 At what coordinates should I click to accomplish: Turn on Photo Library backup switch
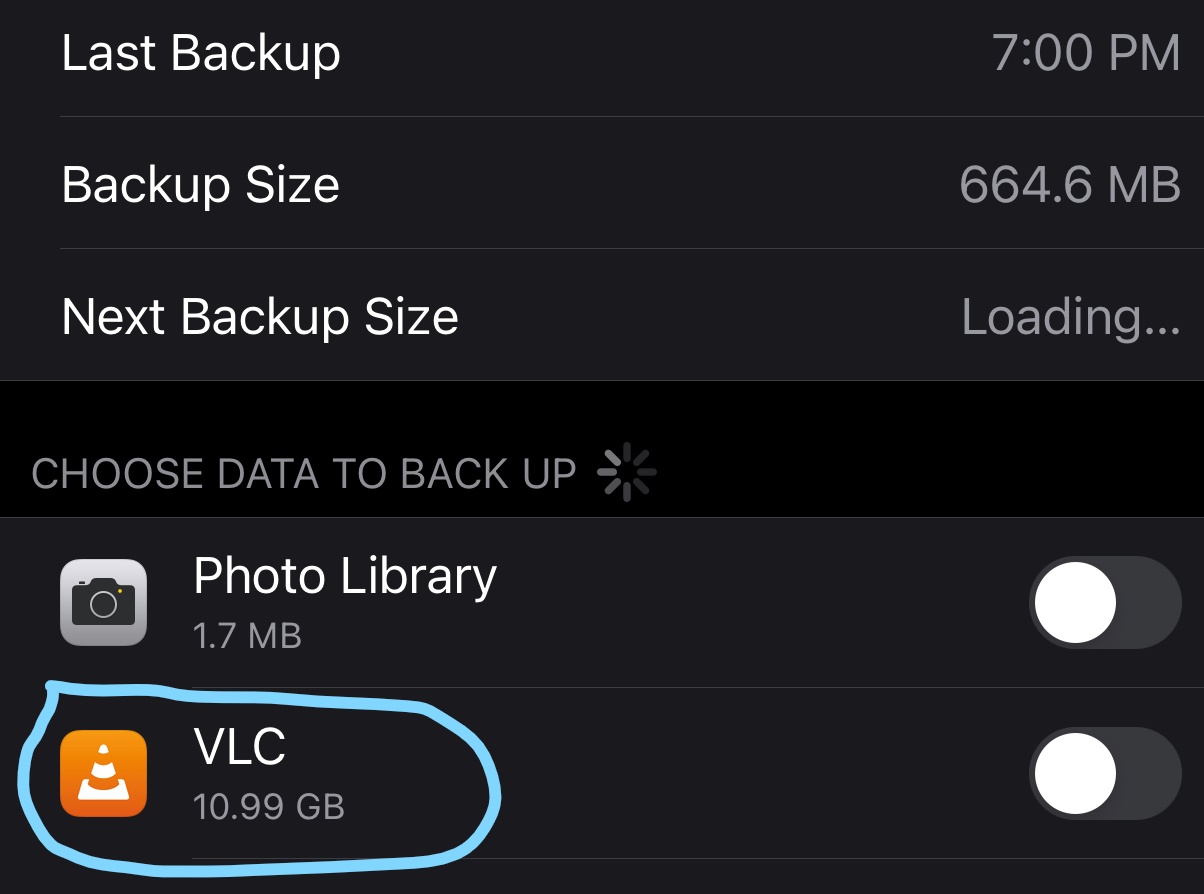pos(1104,602)
